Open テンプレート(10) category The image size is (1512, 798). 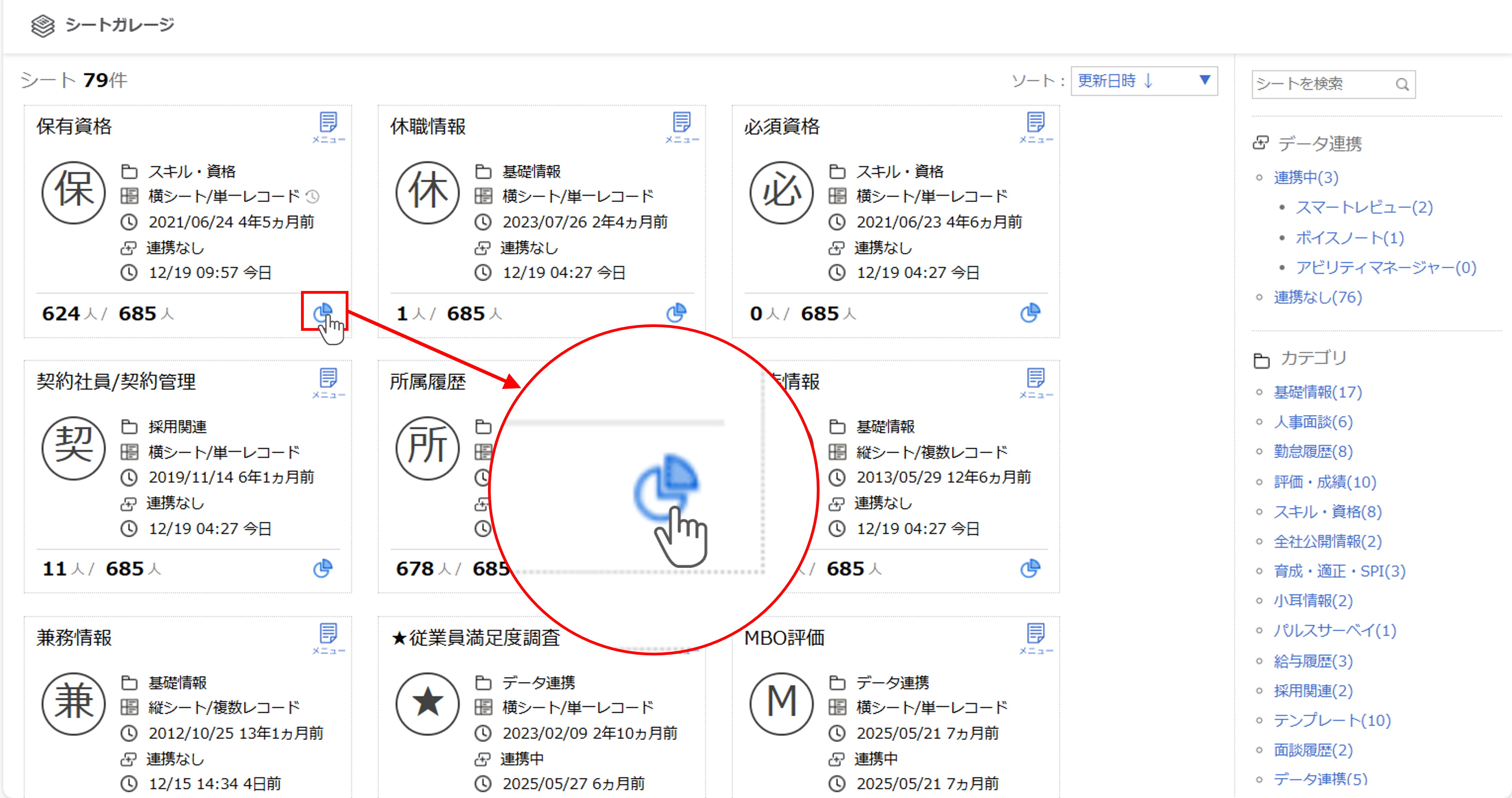(1331, 720)
